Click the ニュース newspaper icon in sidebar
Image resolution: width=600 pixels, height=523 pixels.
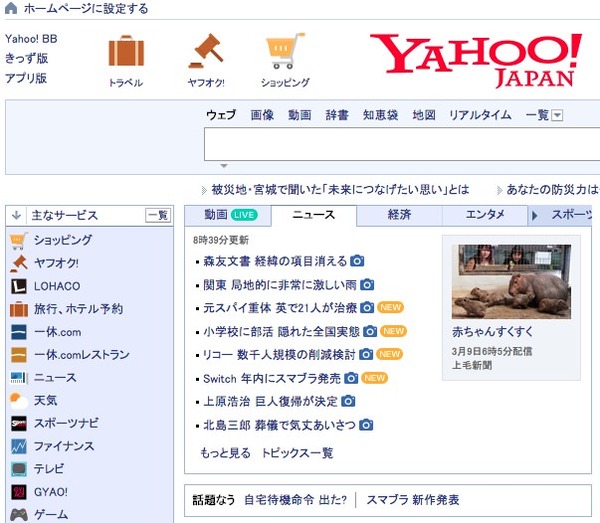[x=18, y=378]
